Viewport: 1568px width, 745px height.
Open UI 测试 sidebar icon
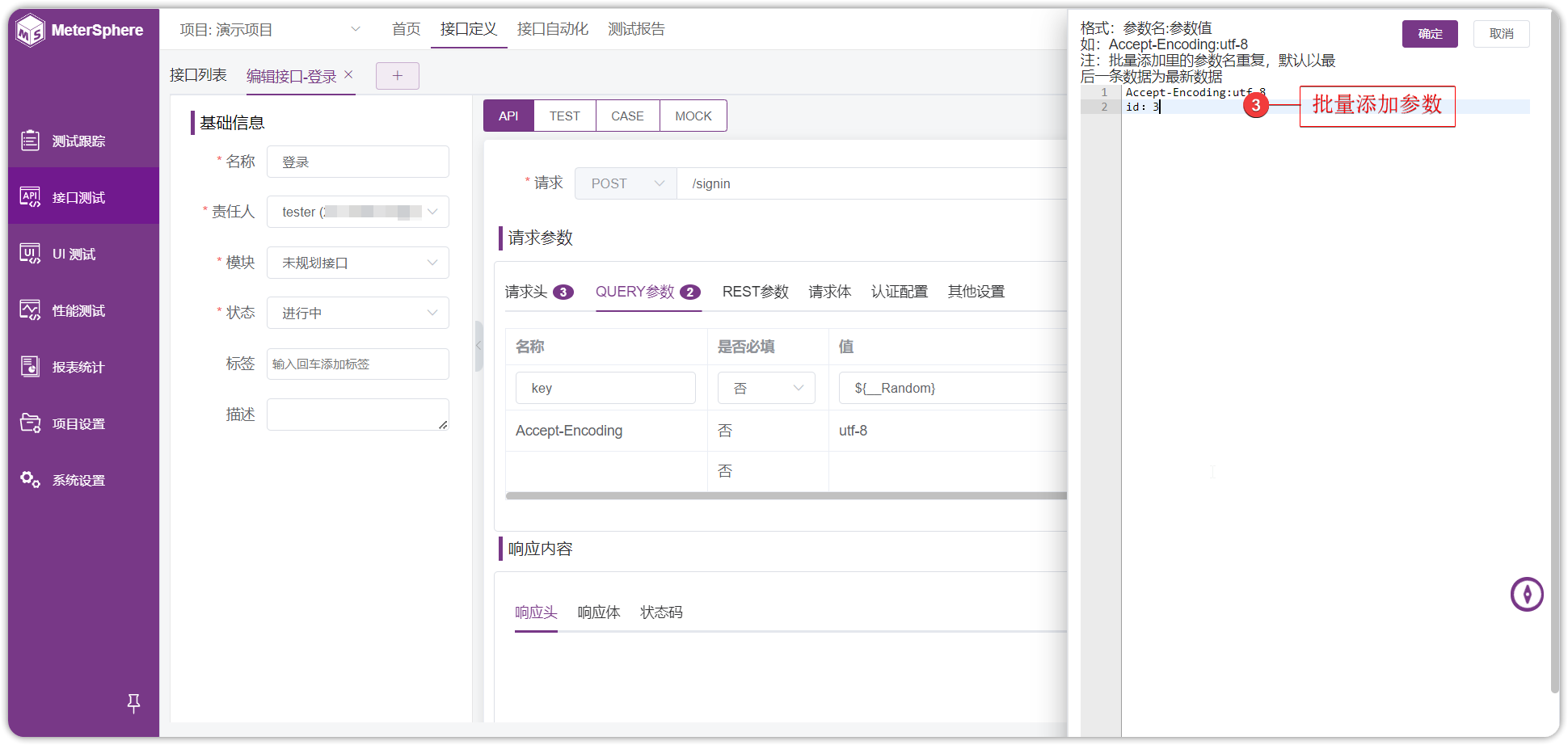point(30,254)
